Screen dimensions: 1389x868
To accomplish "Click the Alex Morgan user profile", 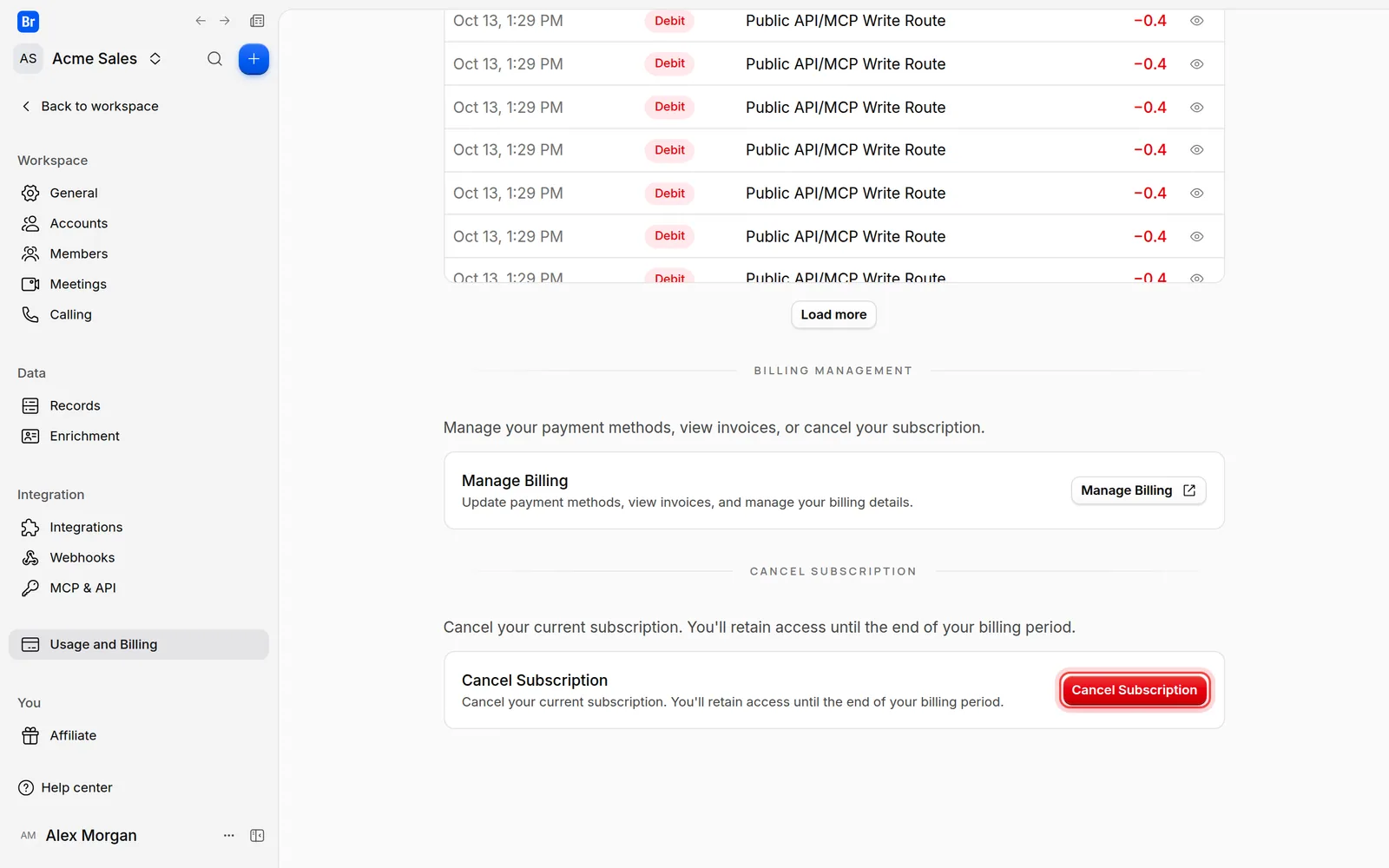I will (x=78, y=835).
